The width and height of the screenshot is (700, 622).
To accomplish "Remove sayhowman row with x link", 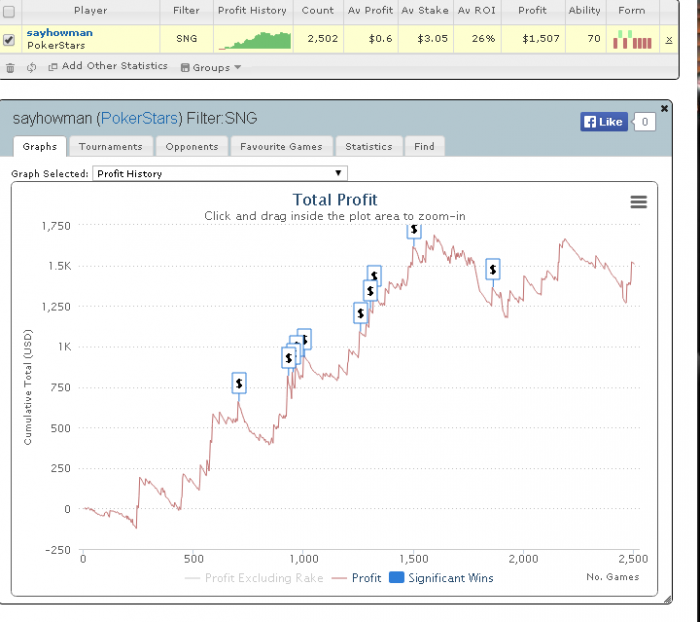I will coord(669,40).
